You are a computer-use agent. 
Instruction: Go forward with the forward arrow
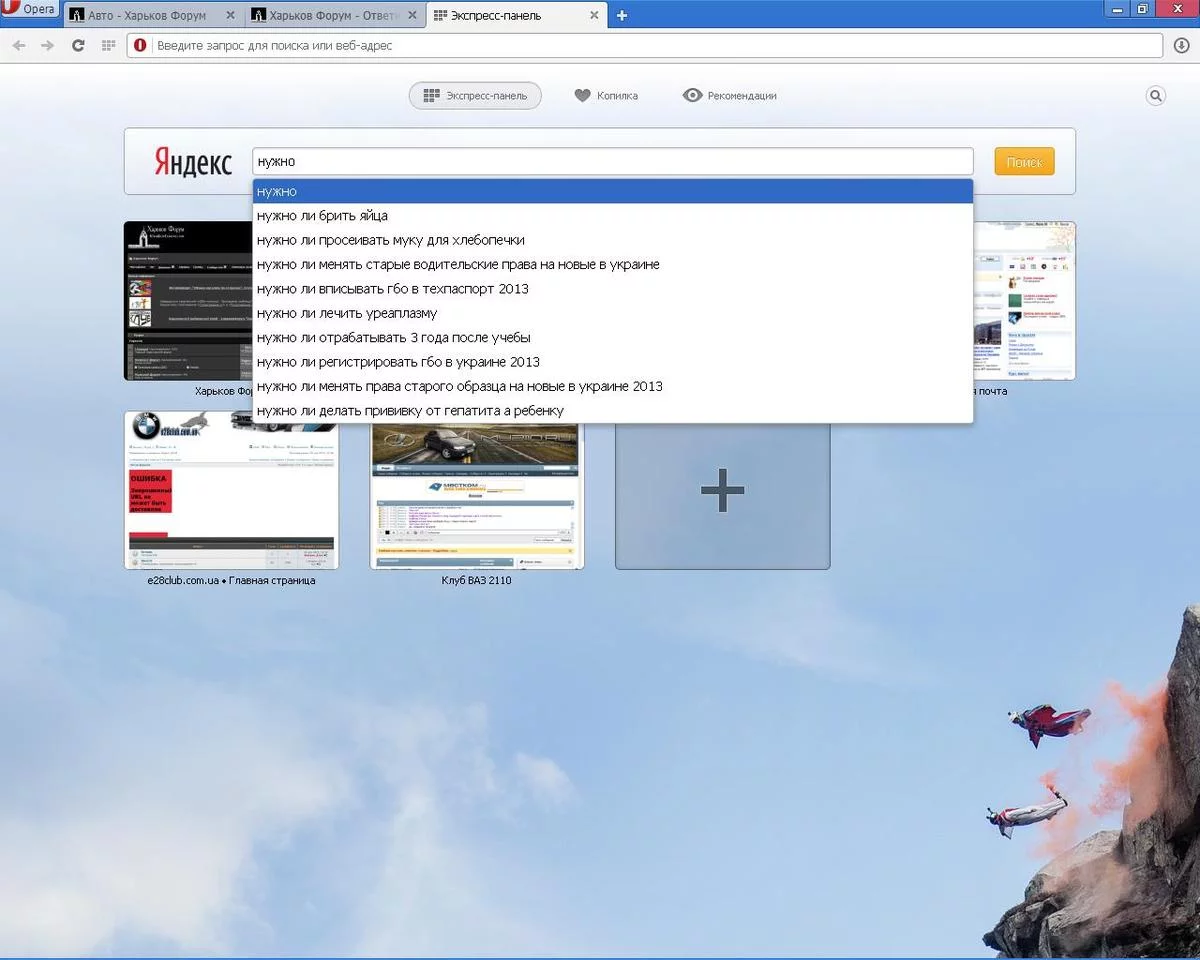[47, 45]
